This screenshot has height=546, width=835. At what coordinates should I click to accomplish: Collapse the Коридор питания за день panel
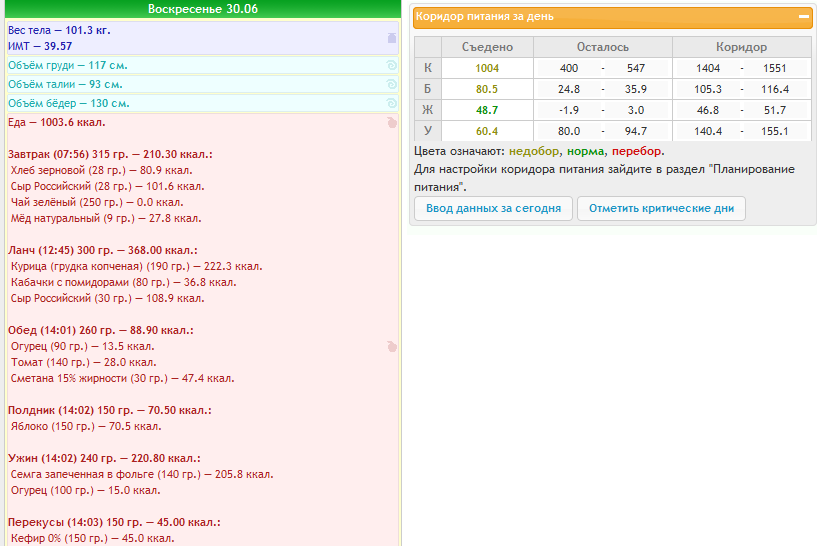pos(804,17)
